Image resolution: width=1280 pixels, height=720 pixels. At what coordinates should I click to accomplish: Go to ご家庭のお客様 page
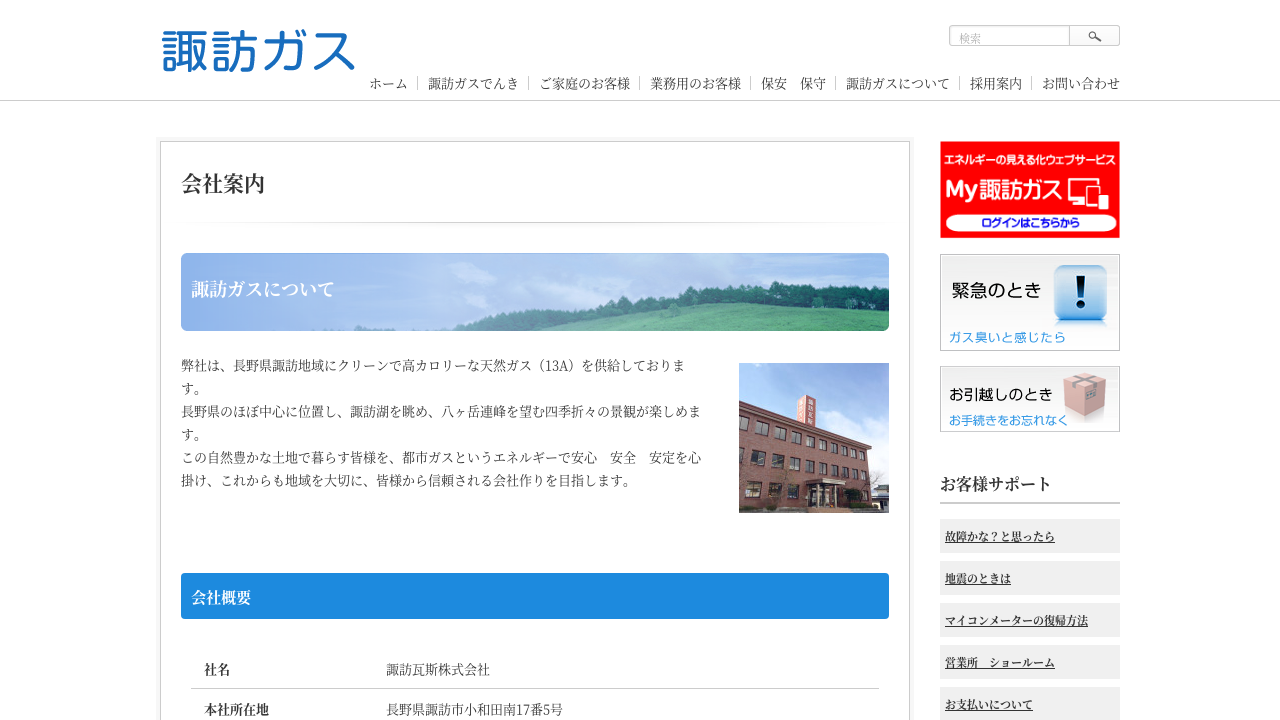(584, 83)
